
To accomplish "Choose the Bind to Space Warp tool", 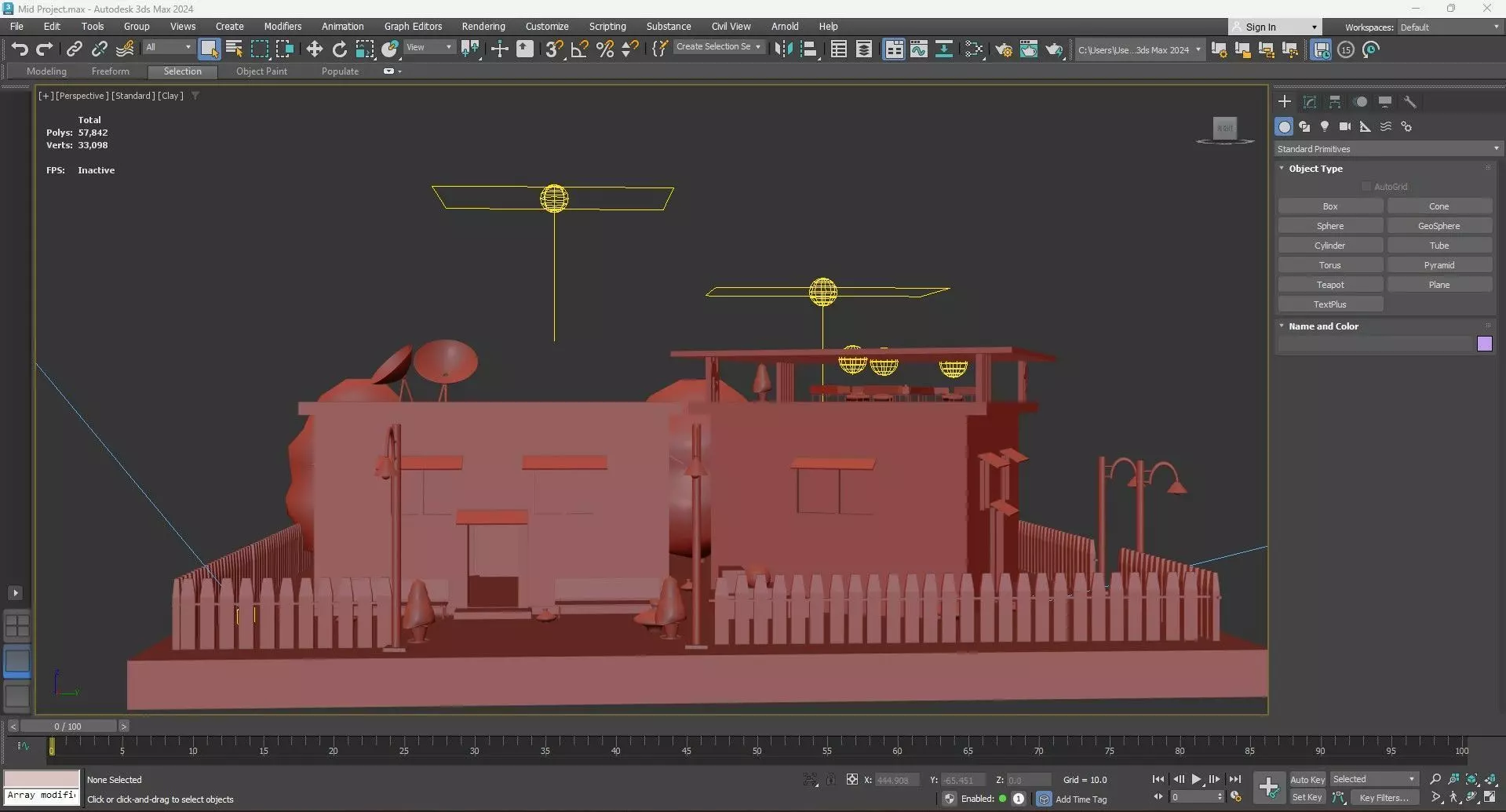I will (125, 49).
